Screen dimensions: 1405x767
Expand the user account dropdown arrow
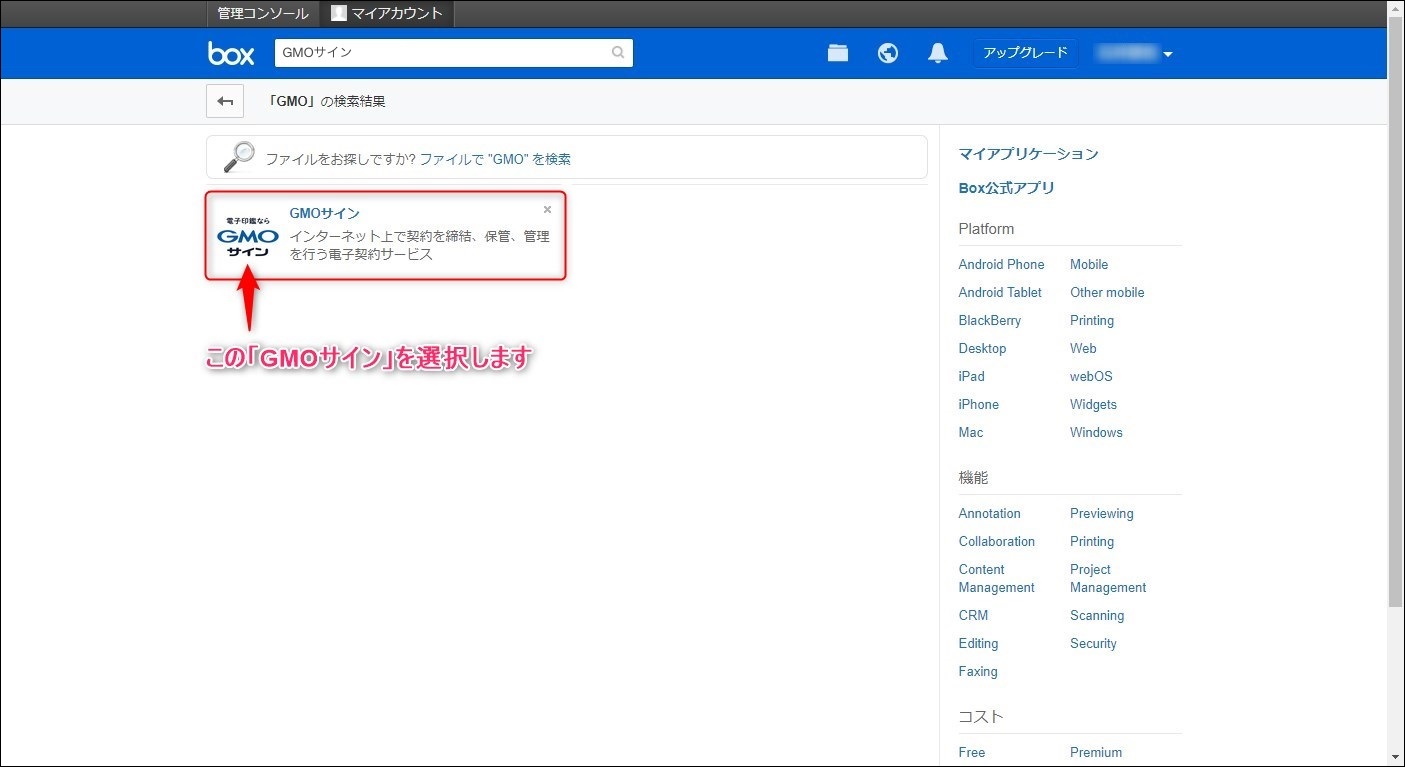(x=1168, y=54)
